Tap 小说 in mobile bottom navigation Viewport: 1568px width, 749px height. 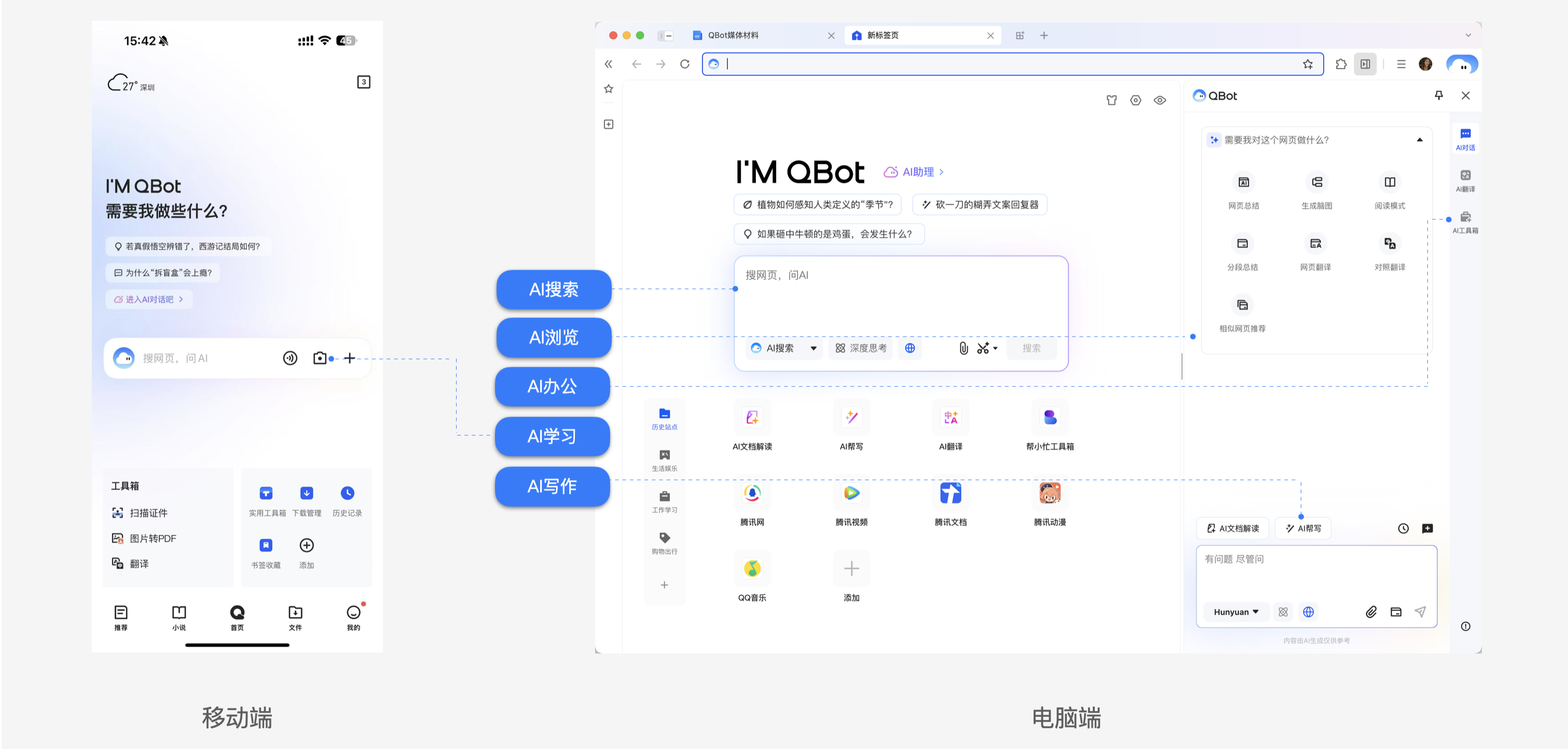178,618
